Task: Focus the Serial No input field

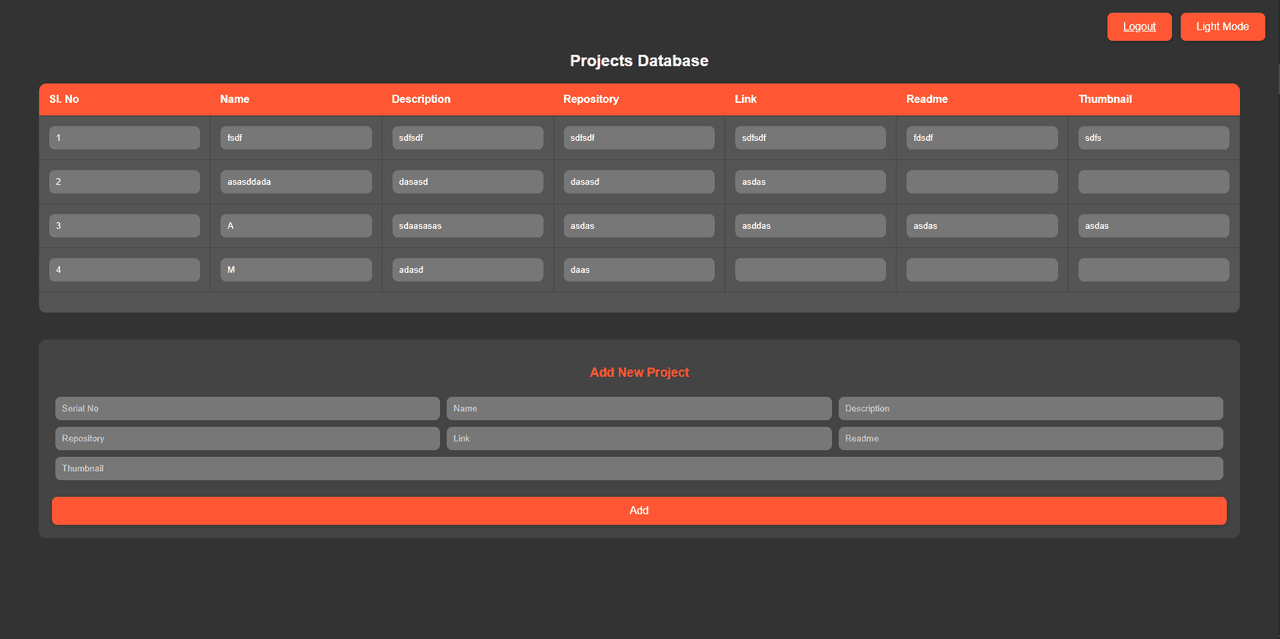Action: (247, 408)
